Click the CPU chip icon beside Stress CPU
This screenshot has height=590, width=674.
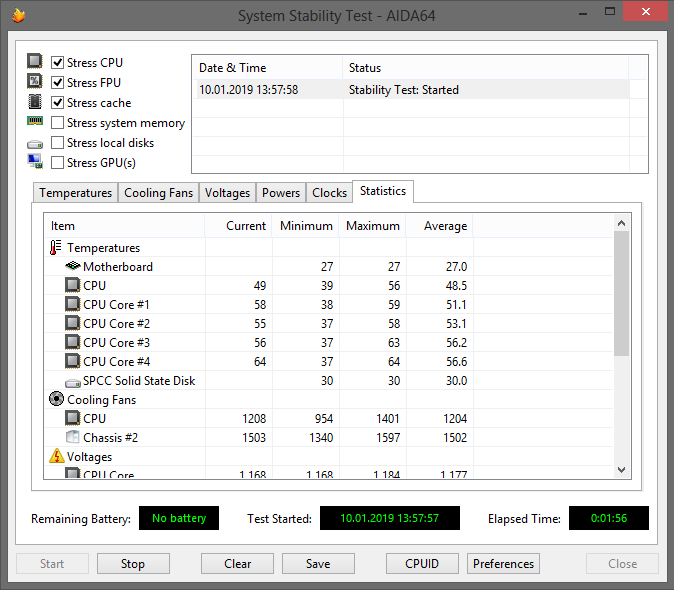click(x=35, y=61)
